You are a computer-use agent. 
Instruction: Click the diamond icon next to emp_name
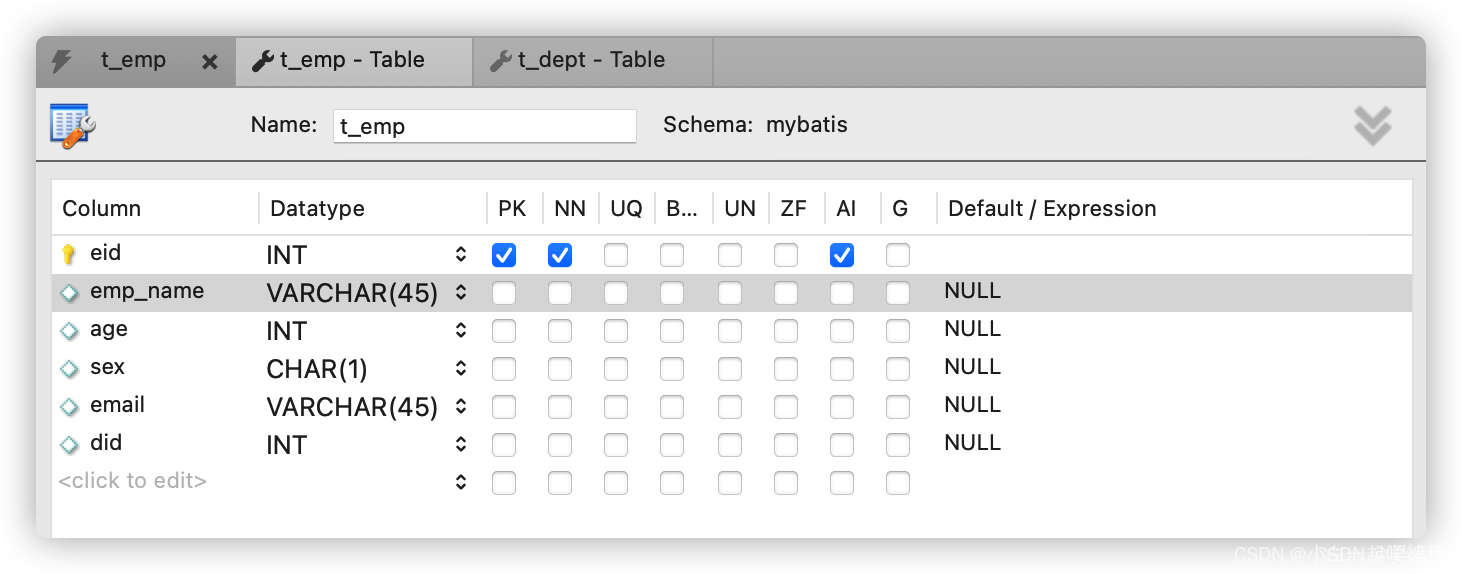pyautogui.click(x=69, y=293)
